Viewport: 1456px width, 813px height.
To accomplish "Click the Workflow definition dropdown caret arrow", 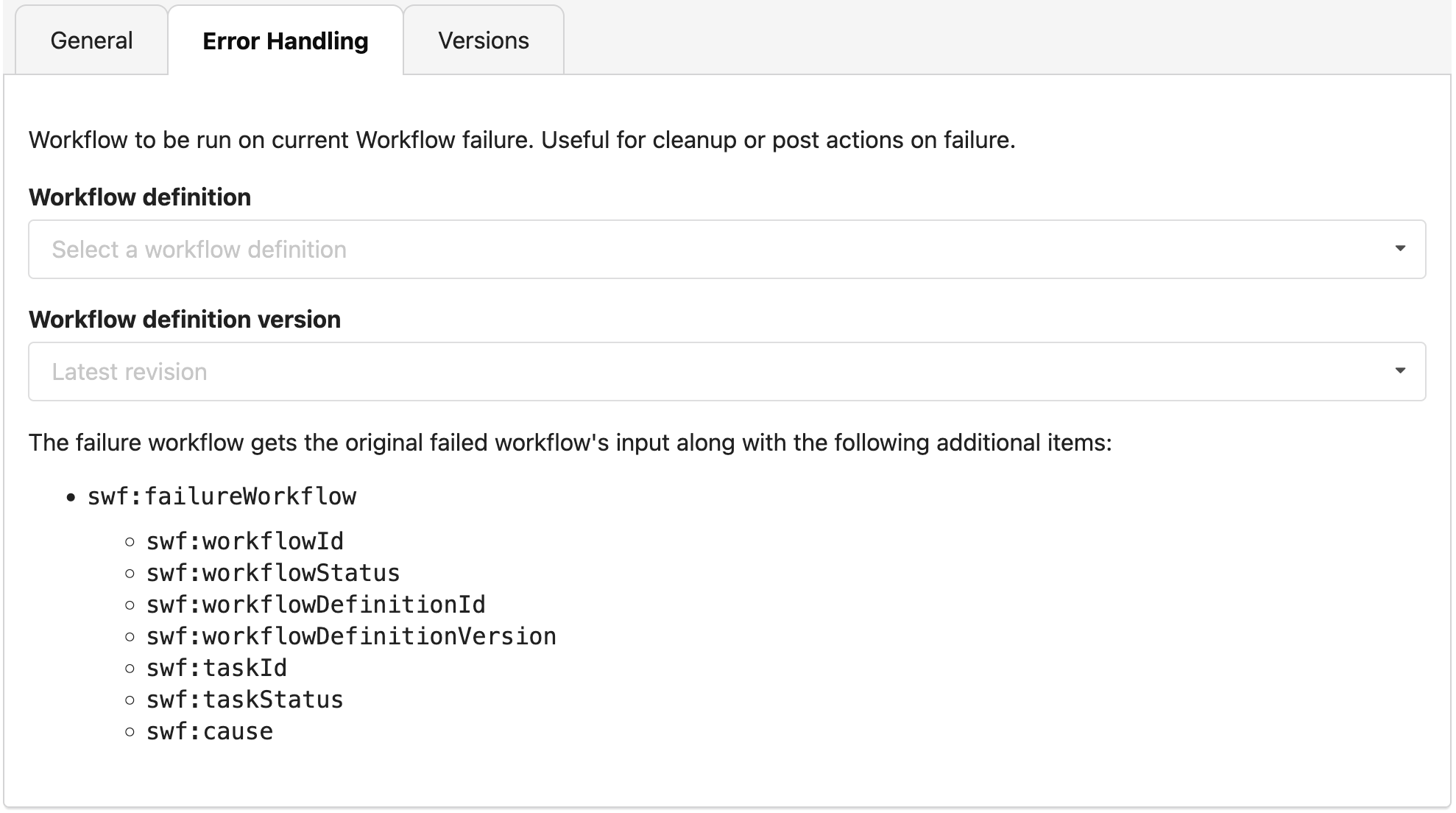I will tap(1399, 249).
